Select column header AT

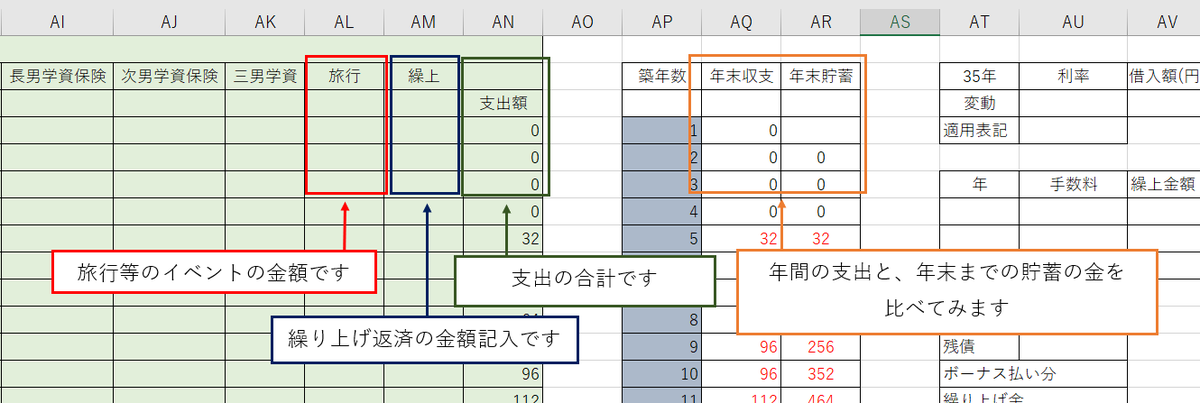pos(980,21)
